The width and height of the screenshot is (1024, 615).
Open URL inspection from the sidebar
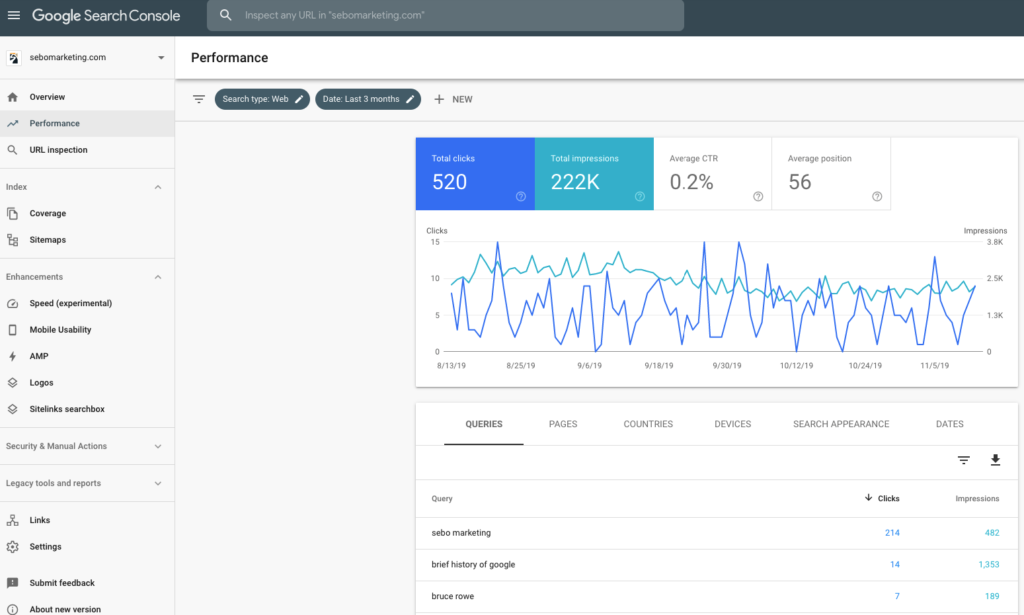(x=58, y=150)
